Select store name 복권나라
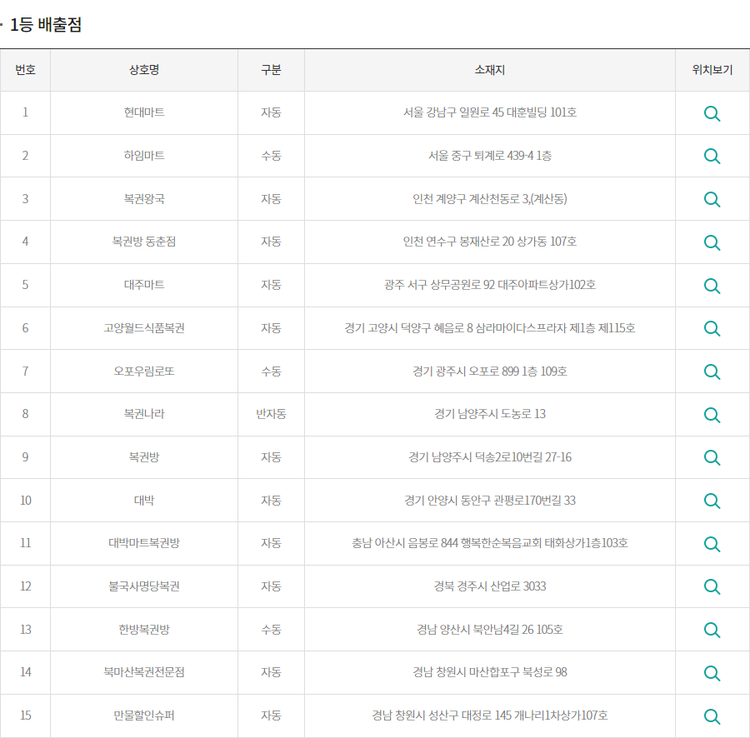 144,414
